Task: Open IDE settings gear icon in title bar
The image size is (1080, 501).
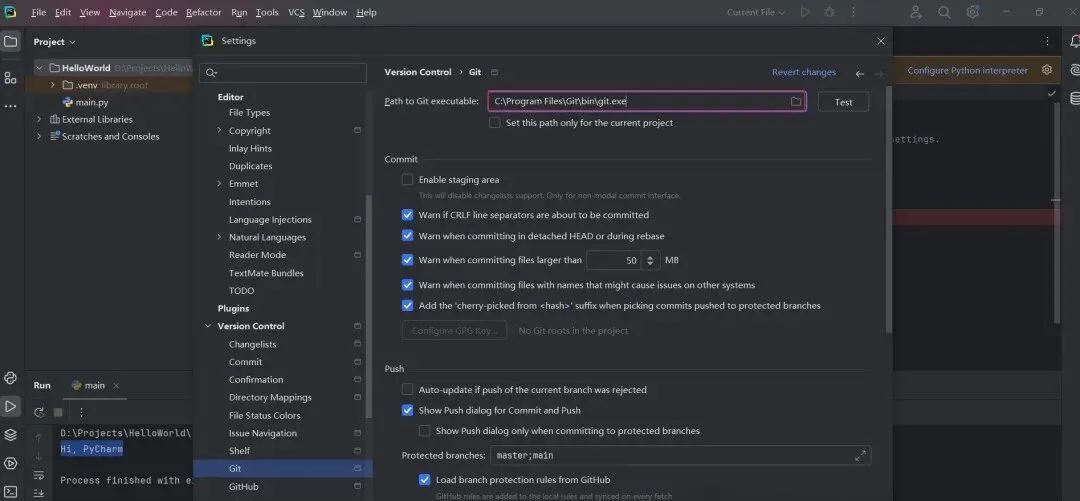Action: (973, 12)
